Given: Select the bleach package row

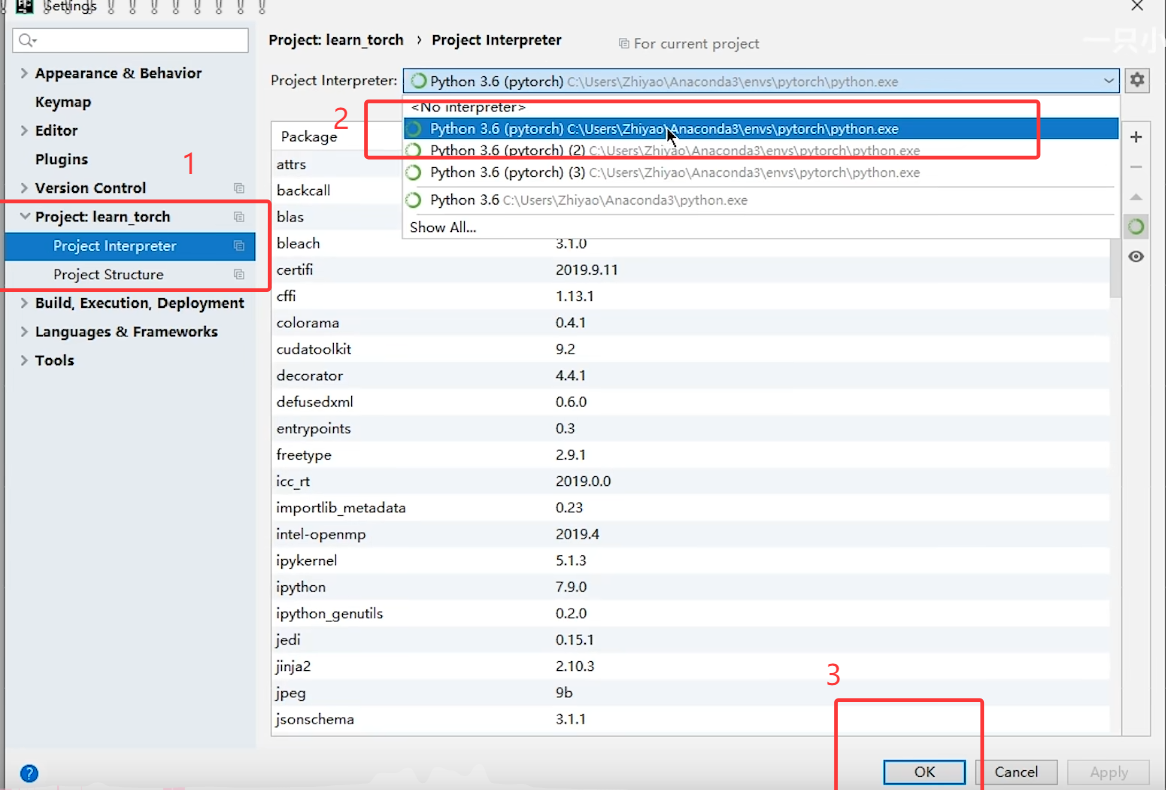Looking at the screenshot, I should 691,243.
